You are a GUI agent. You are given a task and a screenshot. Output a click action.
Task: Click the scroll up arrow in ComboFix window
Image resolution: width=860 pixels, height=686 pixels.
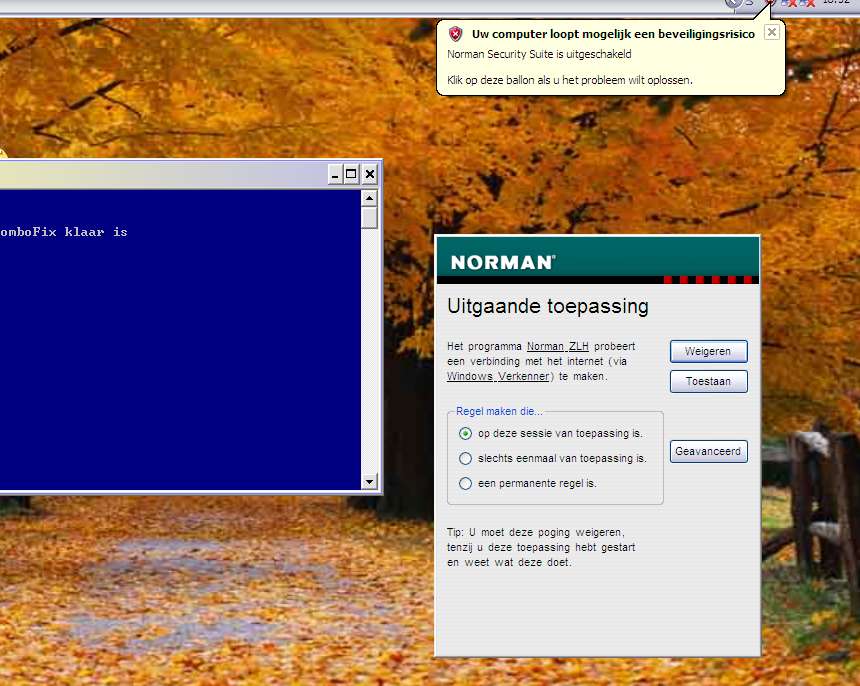pyautogui.click(x=370, y=198)
